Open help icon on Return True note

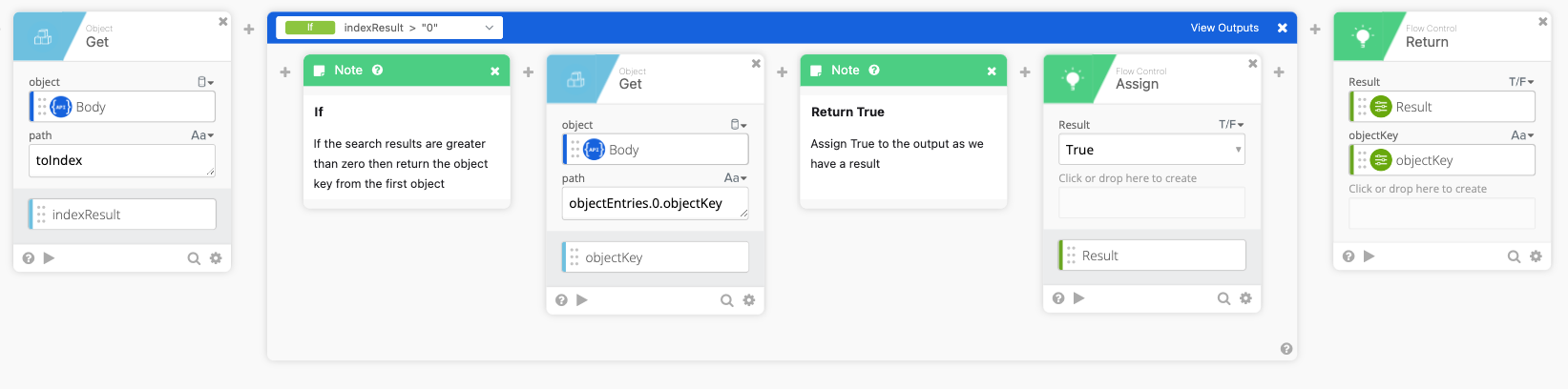(874, 71)
